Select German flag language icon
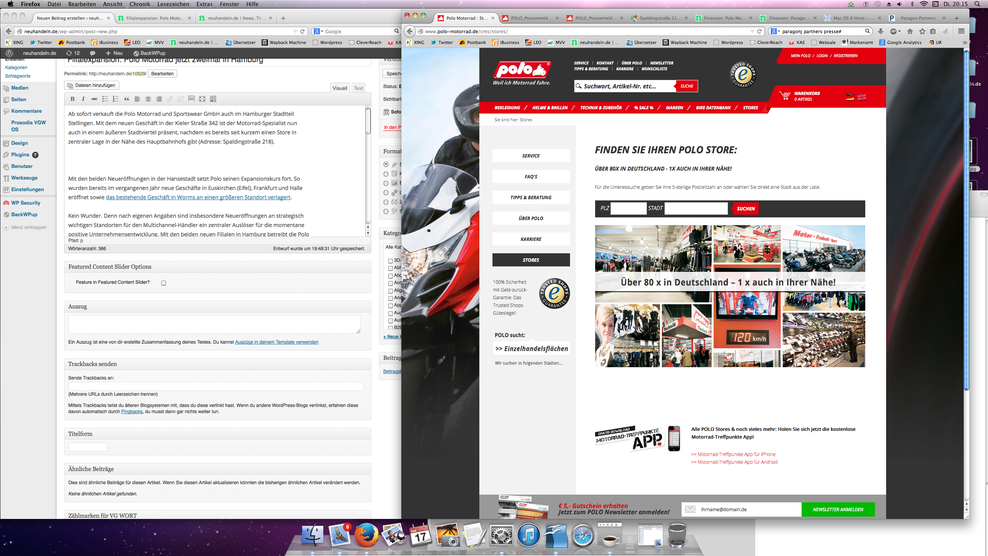 (x=849, y=97)
